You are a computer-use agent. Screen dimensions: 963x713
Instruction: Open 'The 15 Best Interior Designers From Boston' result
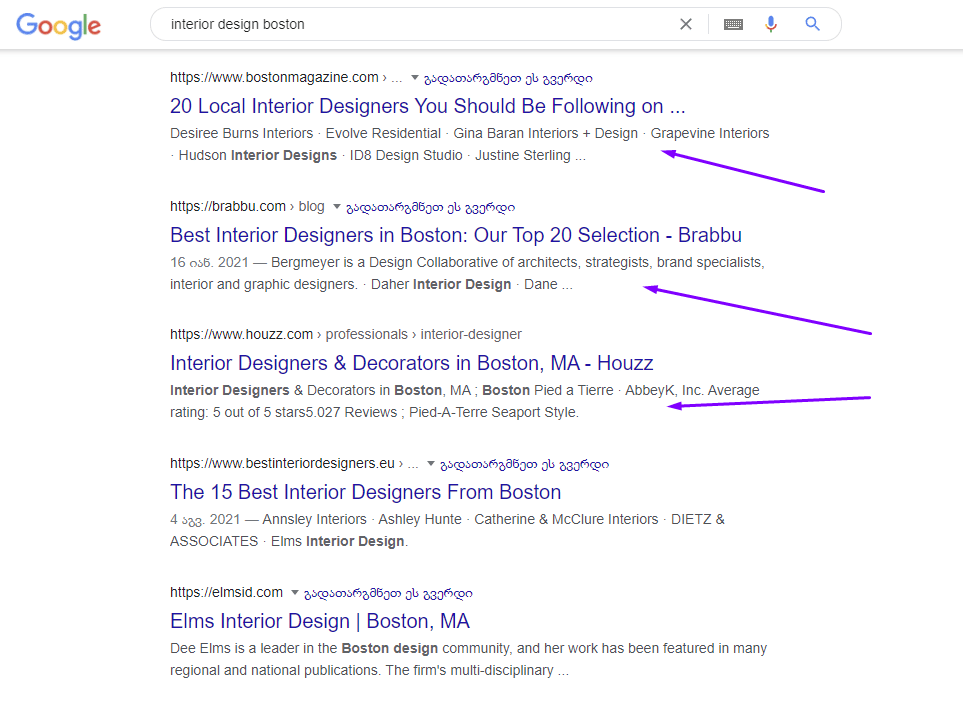(365, 492)
